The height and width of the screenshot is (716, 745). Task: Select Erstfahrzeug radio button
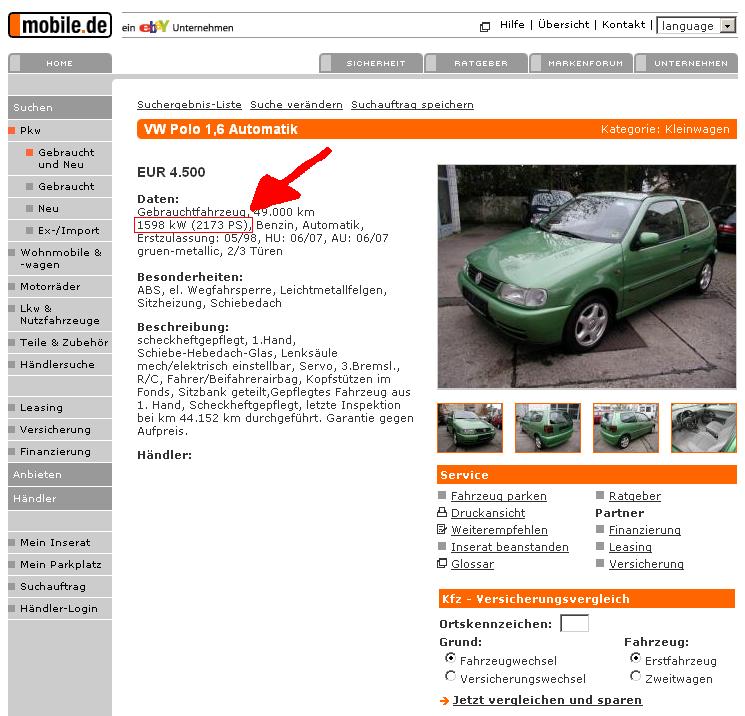[x=635, y=658]
